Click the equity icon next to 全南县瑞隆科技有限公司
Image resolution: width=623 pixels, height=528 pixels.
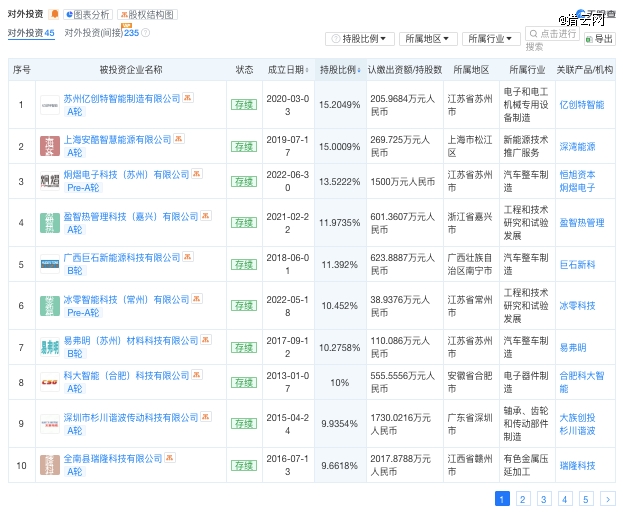170,457
